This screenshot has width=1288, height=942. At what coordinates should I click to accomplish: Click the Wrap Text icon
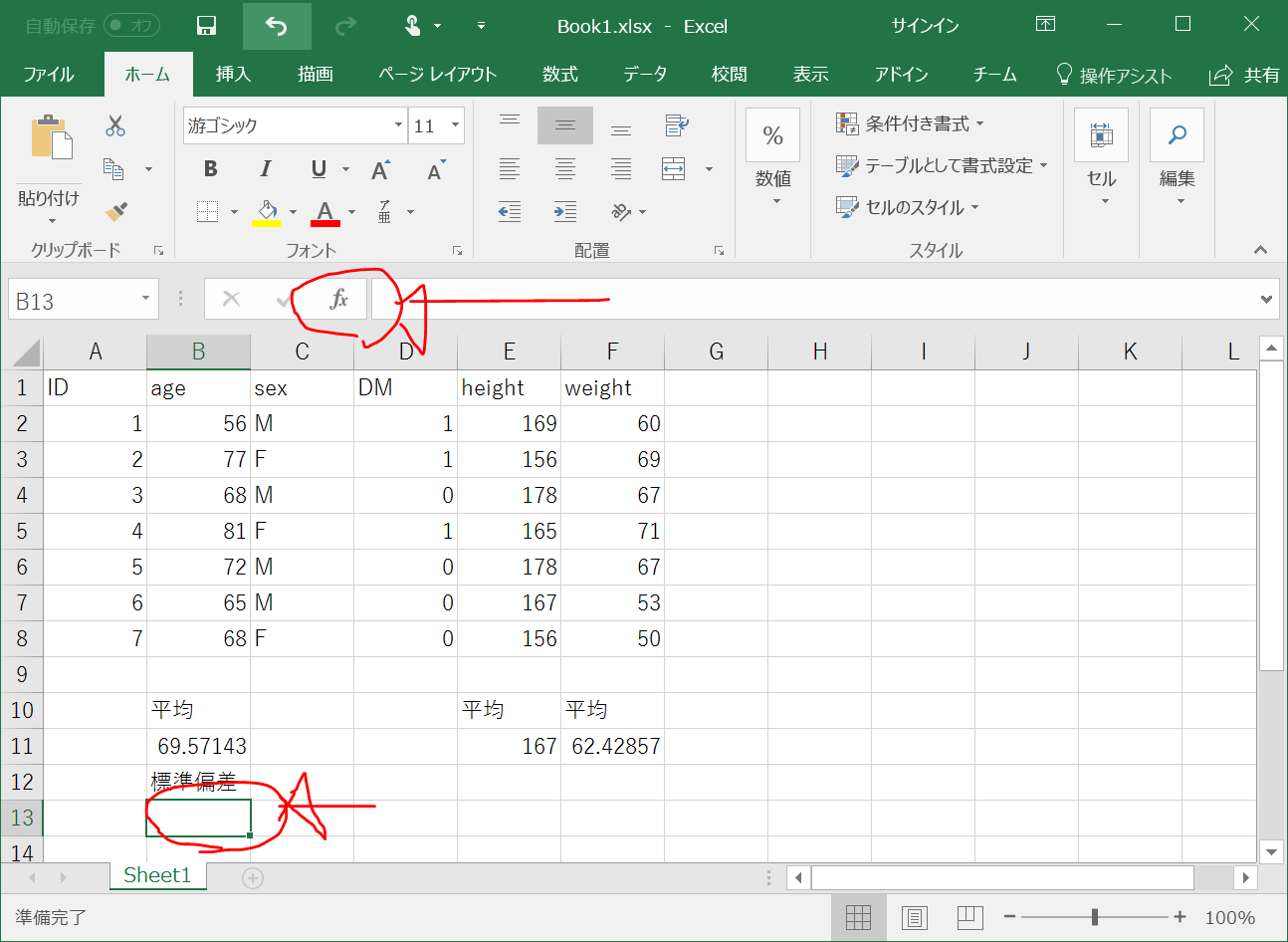(676, 125)
